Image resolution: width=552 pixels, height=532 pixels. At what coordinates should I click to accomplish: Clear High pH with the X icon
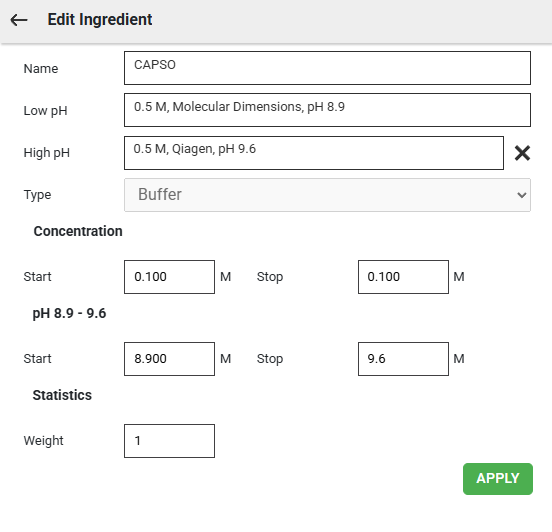tap(522, 153)
